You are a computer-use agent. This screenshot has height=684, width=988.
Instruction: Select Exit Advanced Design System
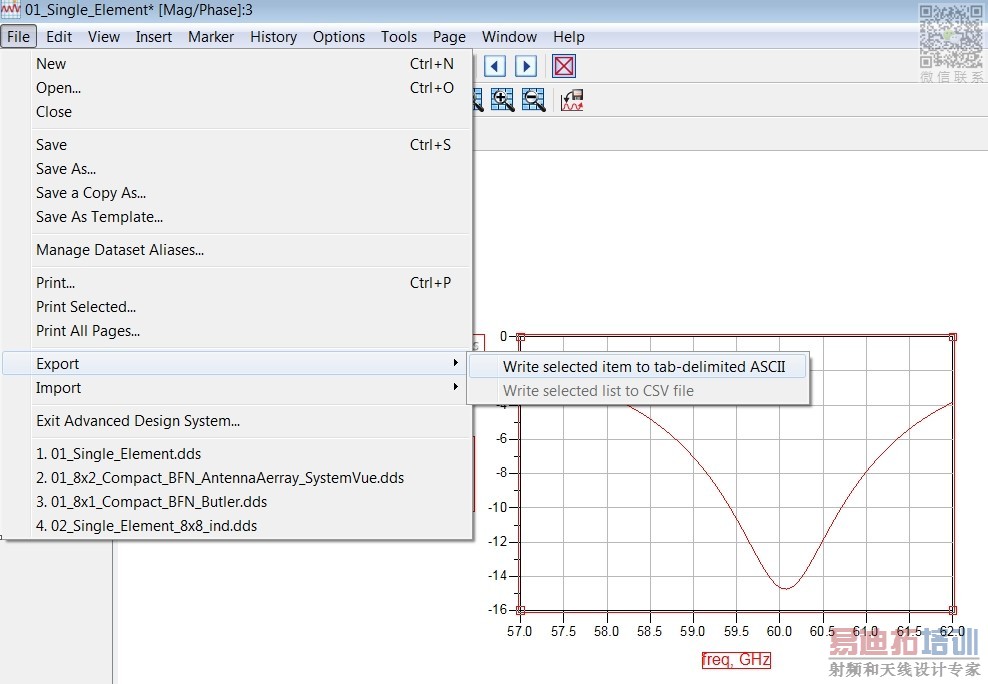pyautogui.click(x=138, y=421)
